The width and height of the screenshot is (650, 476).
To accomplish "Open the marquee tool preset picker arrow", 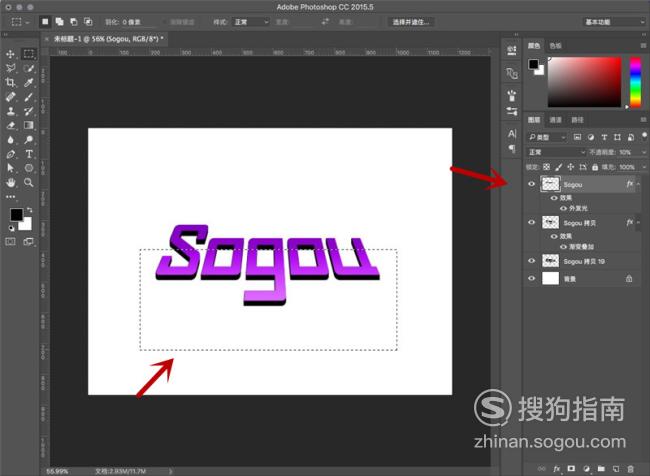I will [27, 22].
